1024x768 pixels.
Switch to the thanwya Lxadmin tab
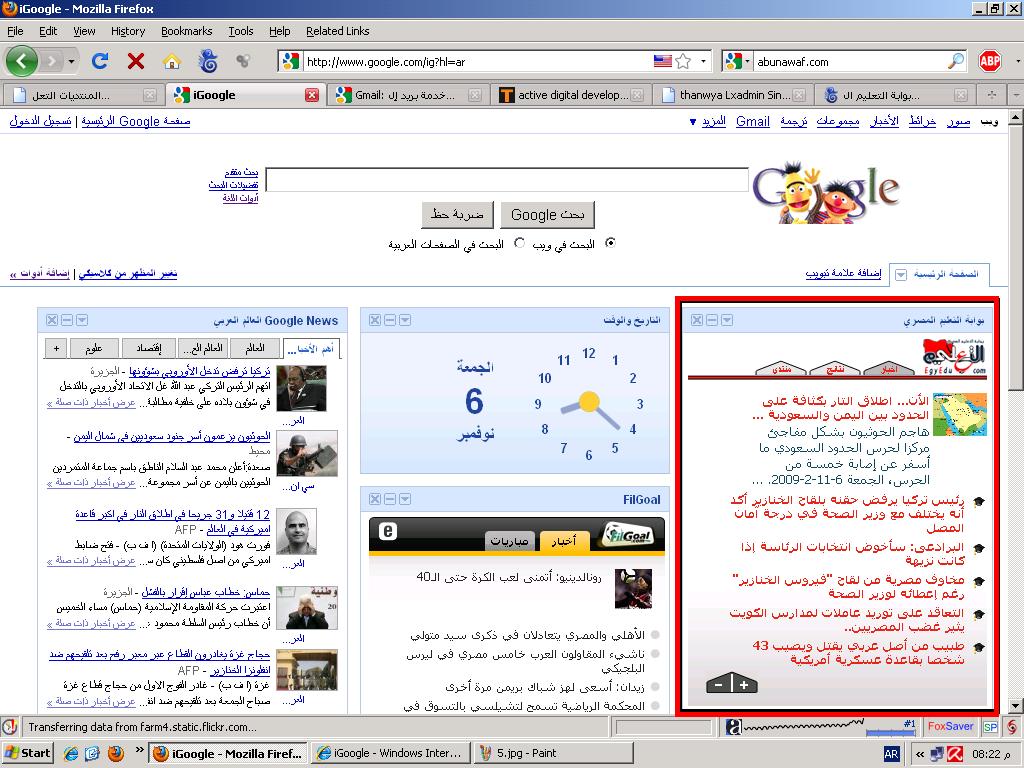tap(735, 95)
